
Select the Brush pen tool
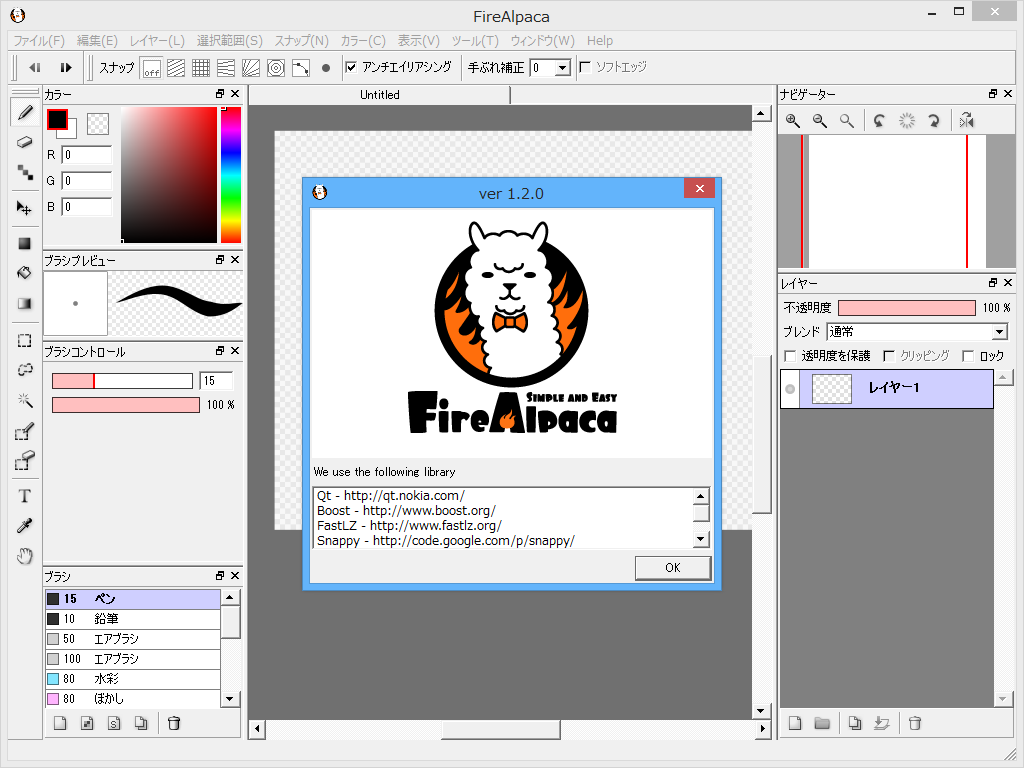pos(25,112)
